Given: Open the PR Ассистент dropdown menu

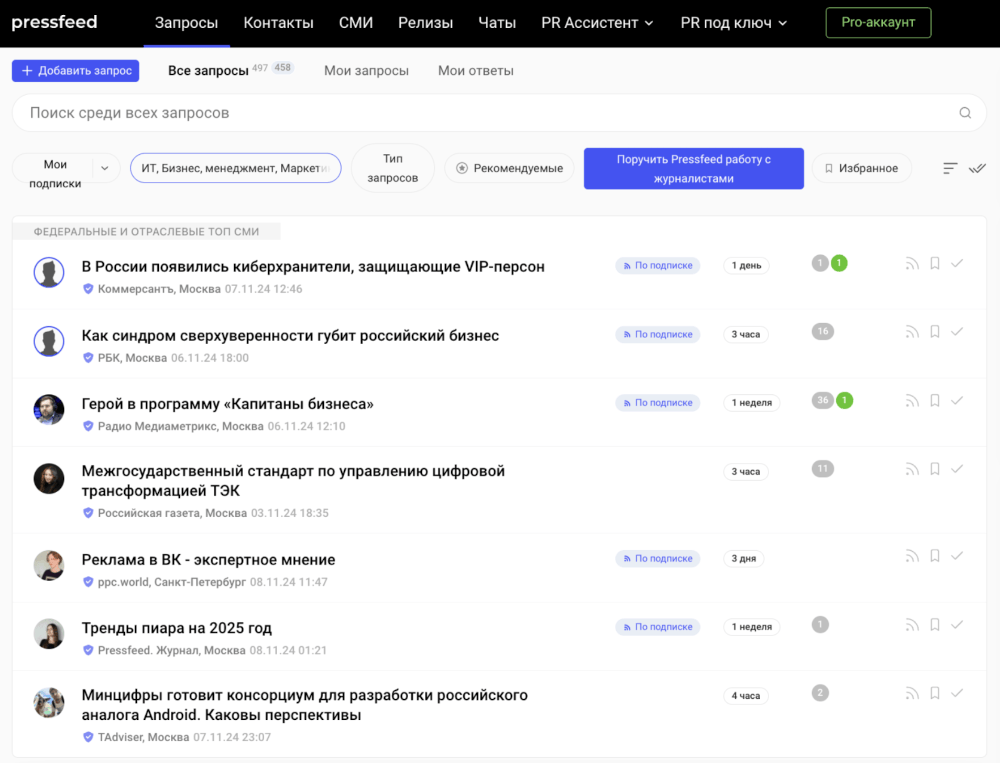Looking at the screenshot, I should (x=597, y=23).
